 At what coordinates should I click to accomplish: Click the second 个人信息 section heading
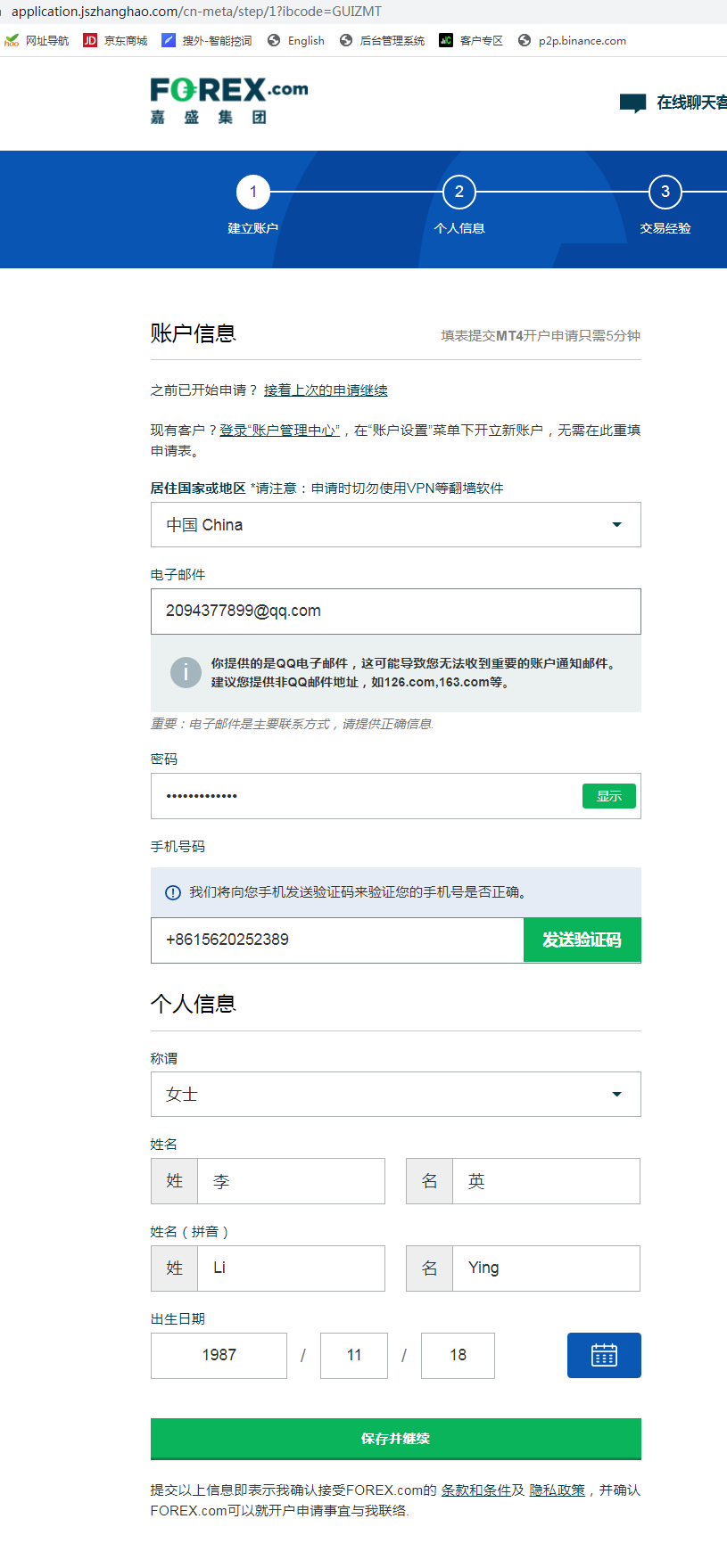click(194, 1004)
